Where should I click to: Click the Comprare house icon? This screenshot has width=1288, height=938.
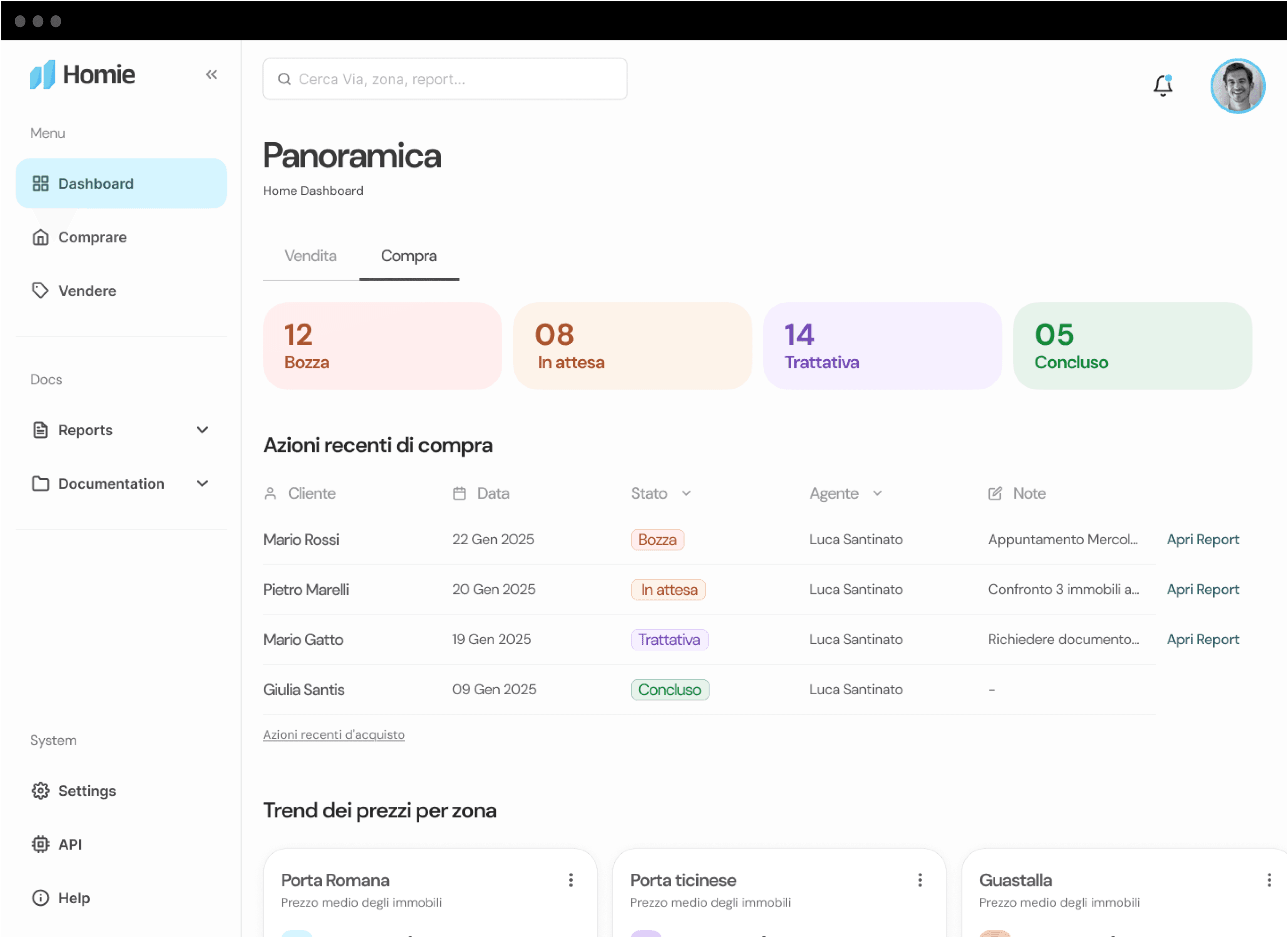click(x=40, y=237)
